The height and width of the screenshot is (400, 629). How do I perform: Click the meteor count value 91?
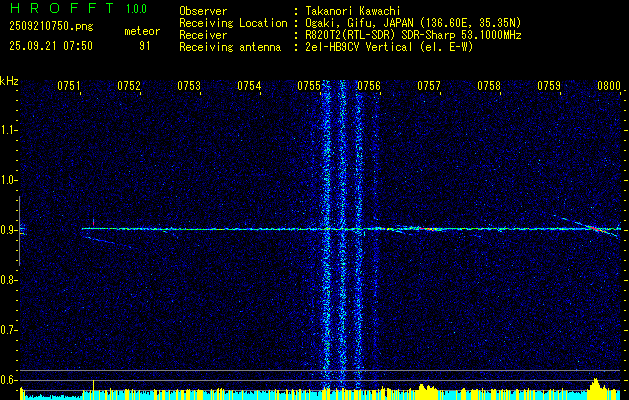(x=145, y=46)
